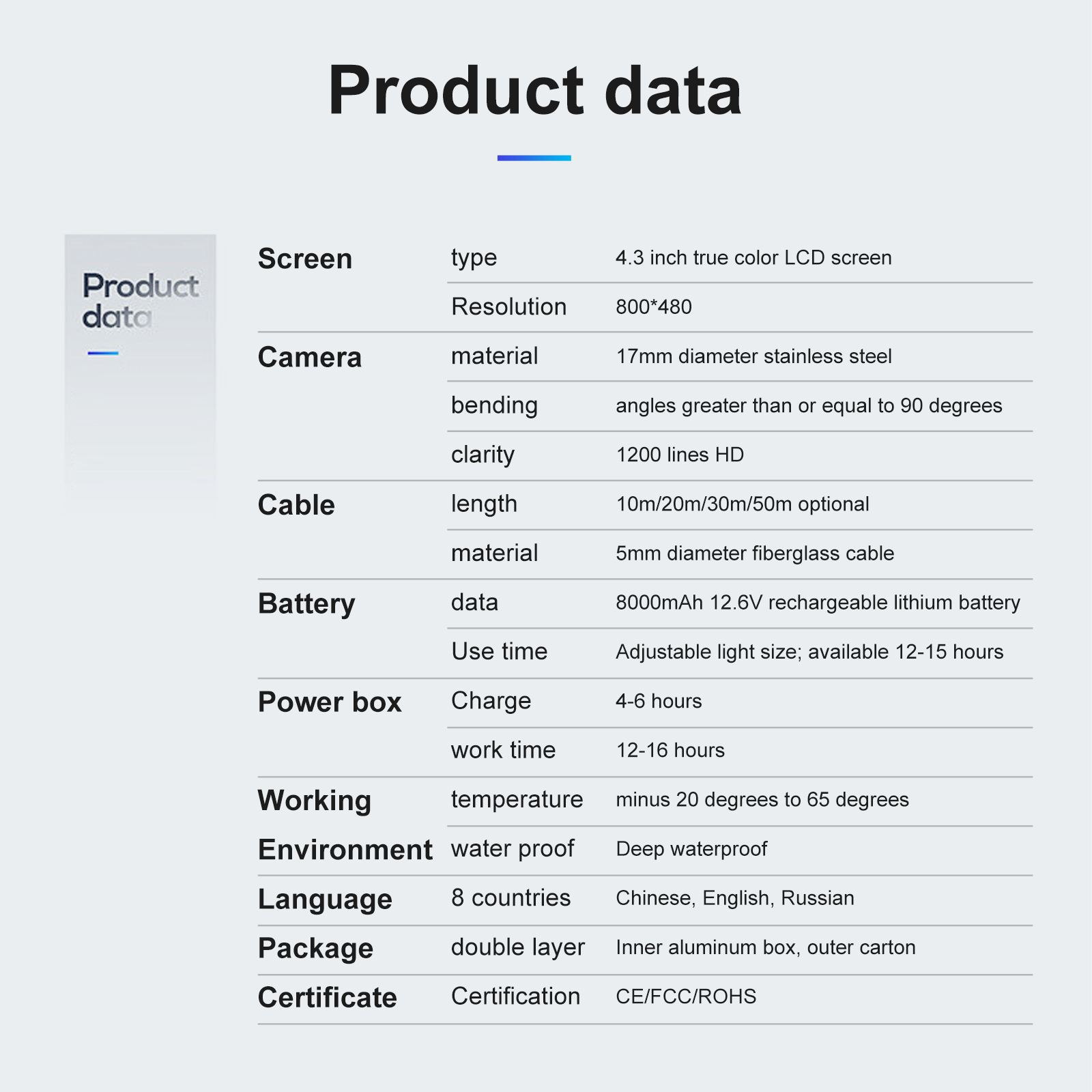The width and height of the screenshot is (1092, 1092).
Task: Select the Deep waterproof value
Action: click(x=691, y=849)
